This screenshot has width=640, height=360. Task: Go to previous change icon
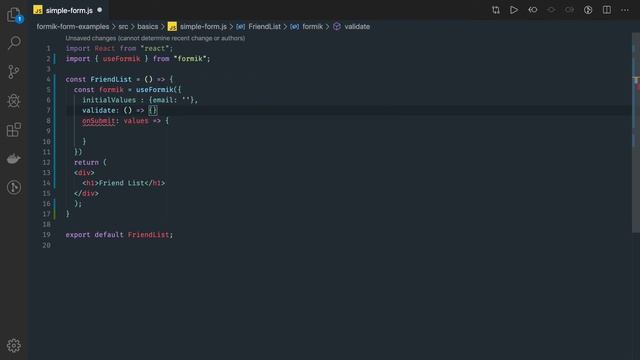(533, 10)
